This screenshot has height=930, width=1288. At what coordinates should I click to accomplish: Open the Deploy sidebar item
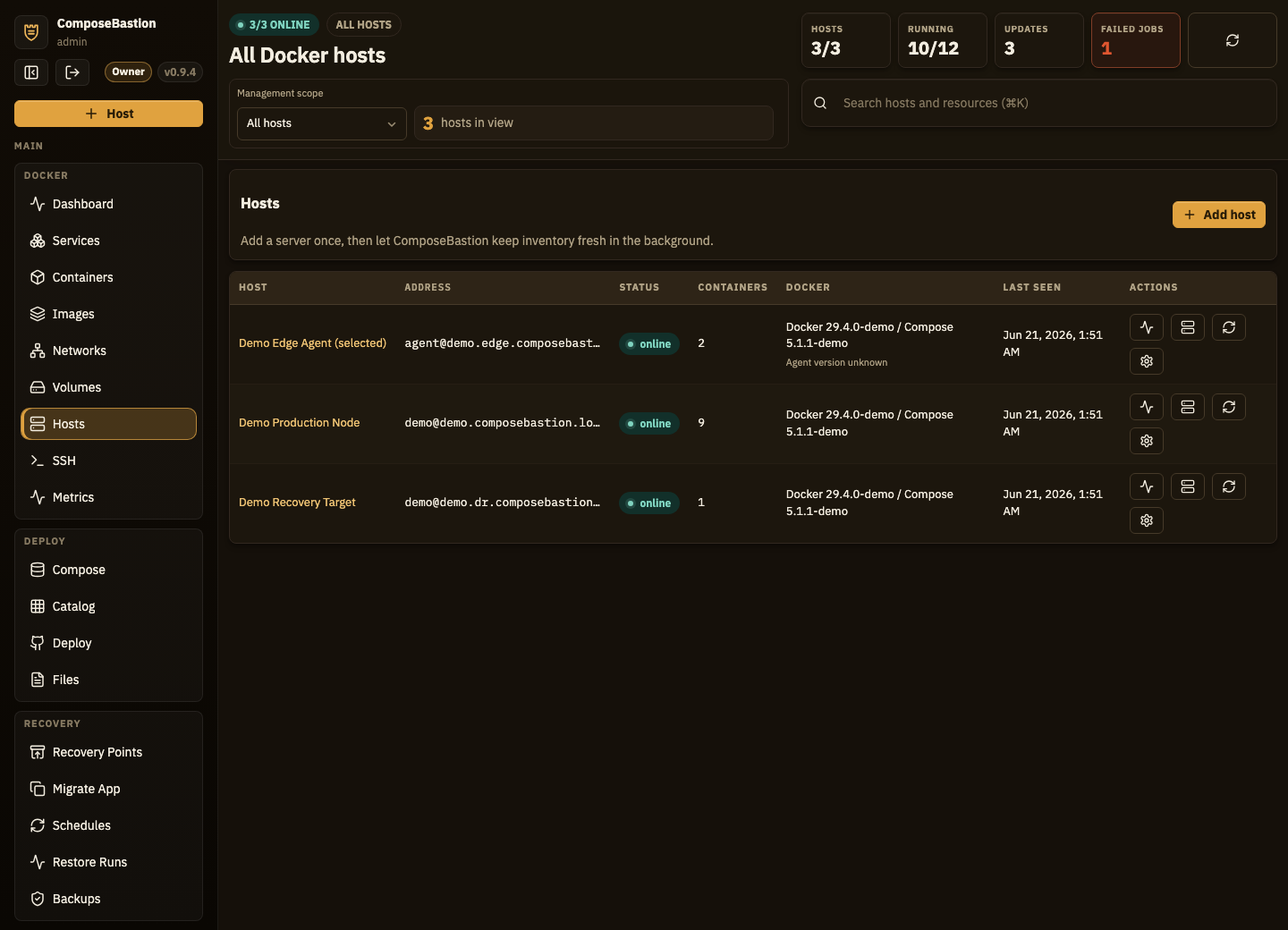(x=108, y=643)
